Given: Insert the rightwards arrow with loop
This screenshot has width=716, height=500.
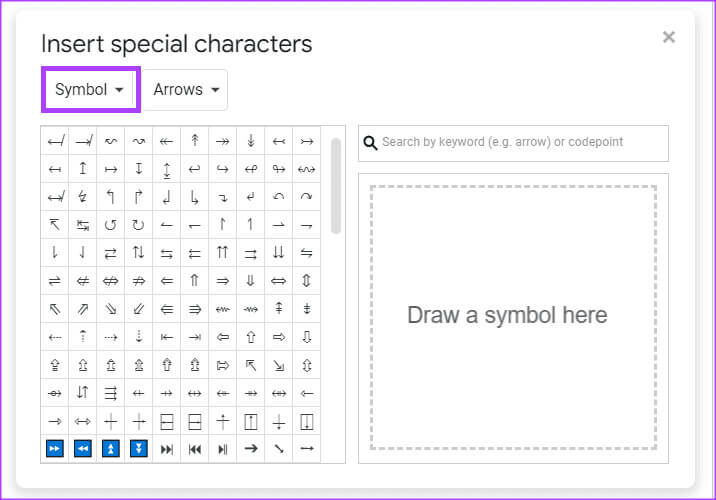Looking at the screenshot, I should 279,169.
